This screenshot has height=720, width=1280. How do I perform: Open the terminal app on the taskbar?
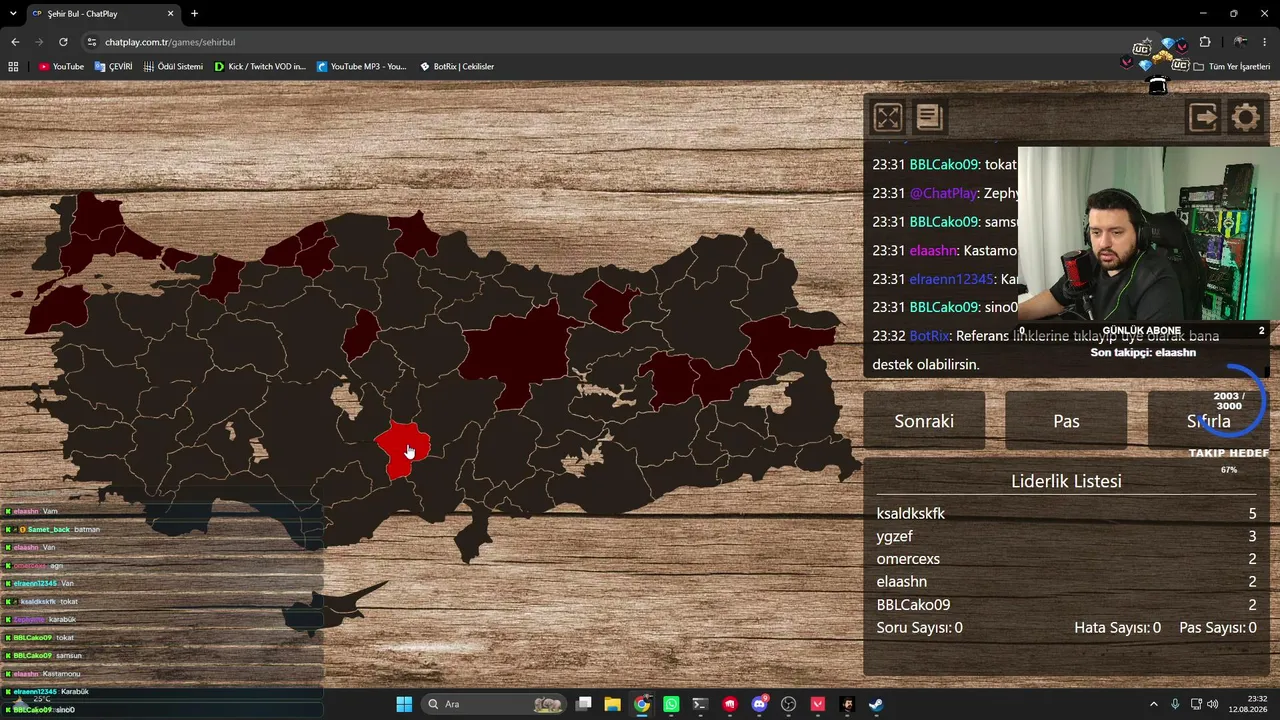(x=700, y=704)
